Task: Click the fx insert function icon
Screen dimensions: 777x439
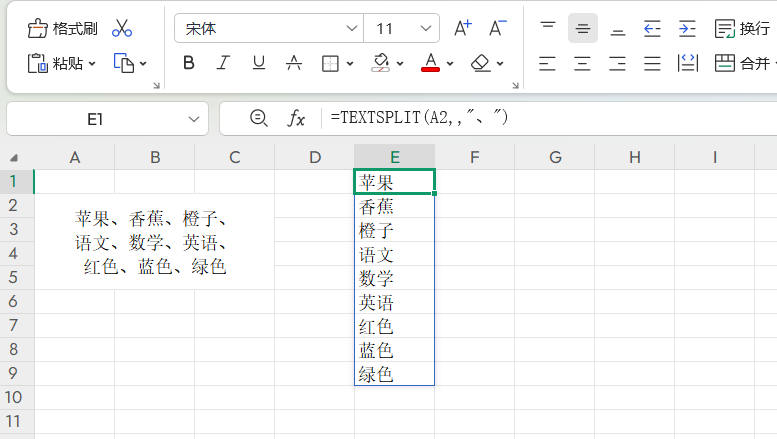Action: tap(296, 119)
